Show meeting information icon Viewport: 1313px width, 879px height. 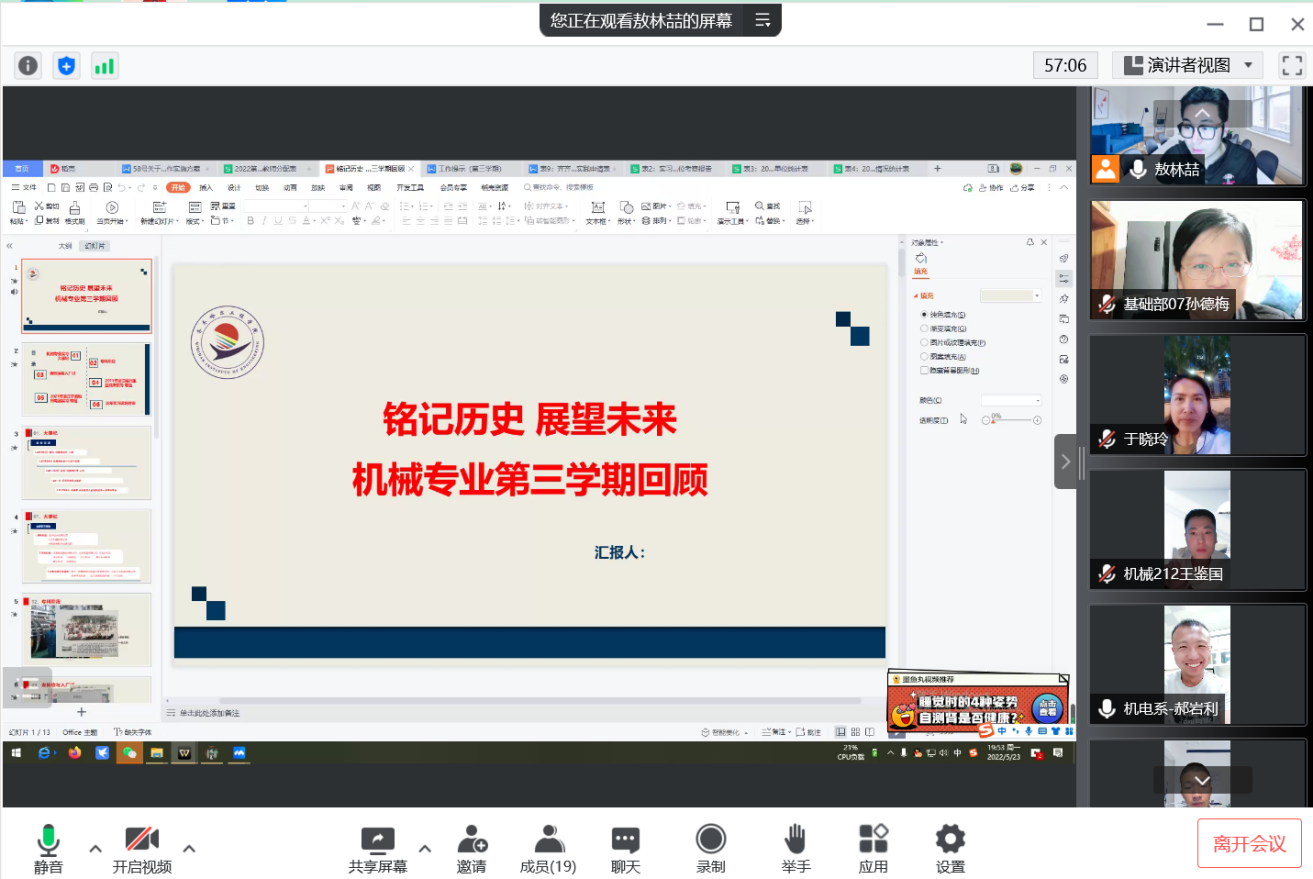coord(28,66)
